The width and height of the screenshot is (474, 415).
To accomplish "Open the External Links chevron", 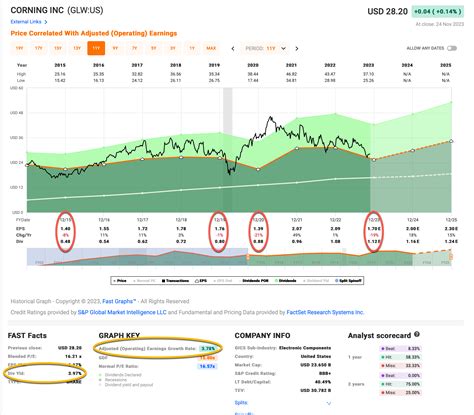I will coord(46,22).
